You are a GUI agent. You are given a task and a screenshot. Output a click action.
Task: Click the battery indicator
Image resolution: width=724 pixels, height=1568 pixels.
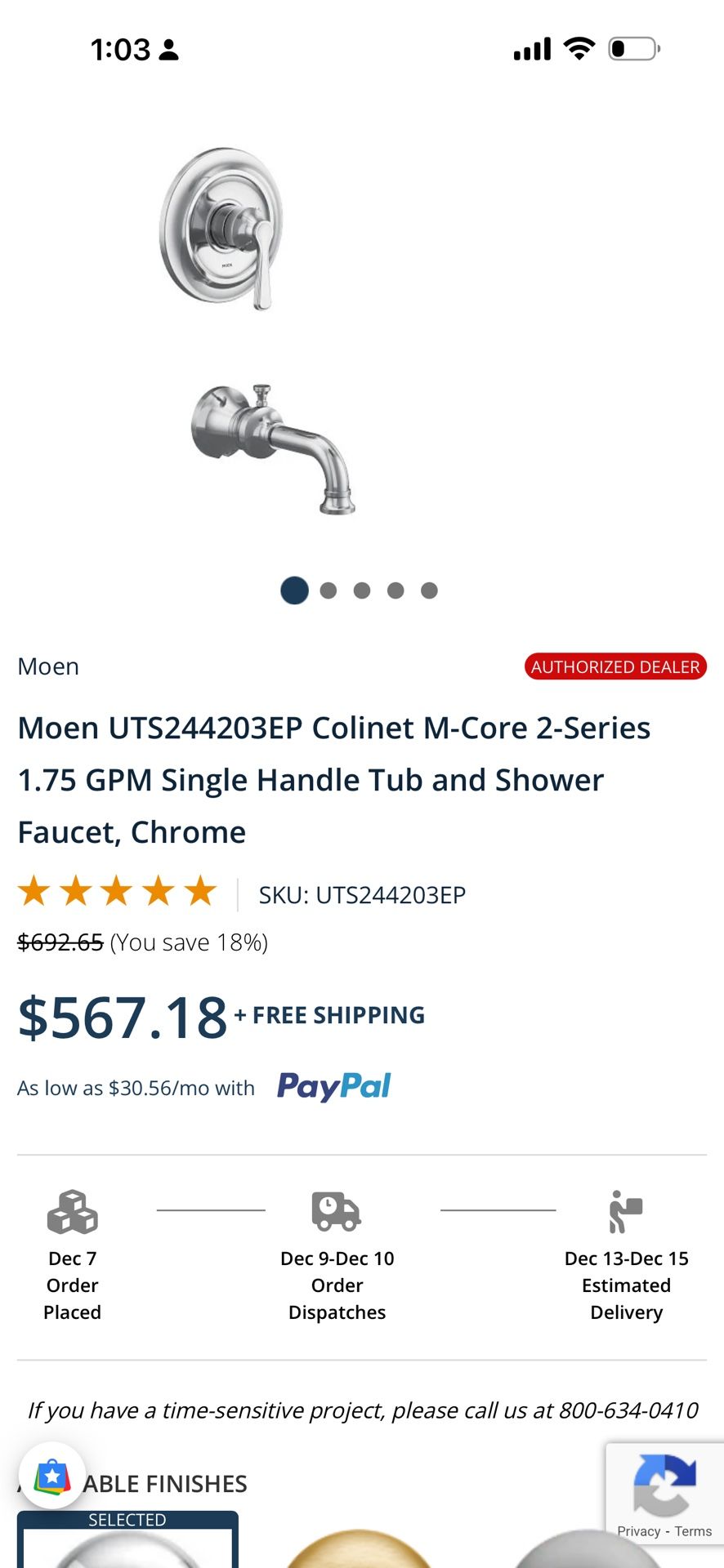[632, 49]
